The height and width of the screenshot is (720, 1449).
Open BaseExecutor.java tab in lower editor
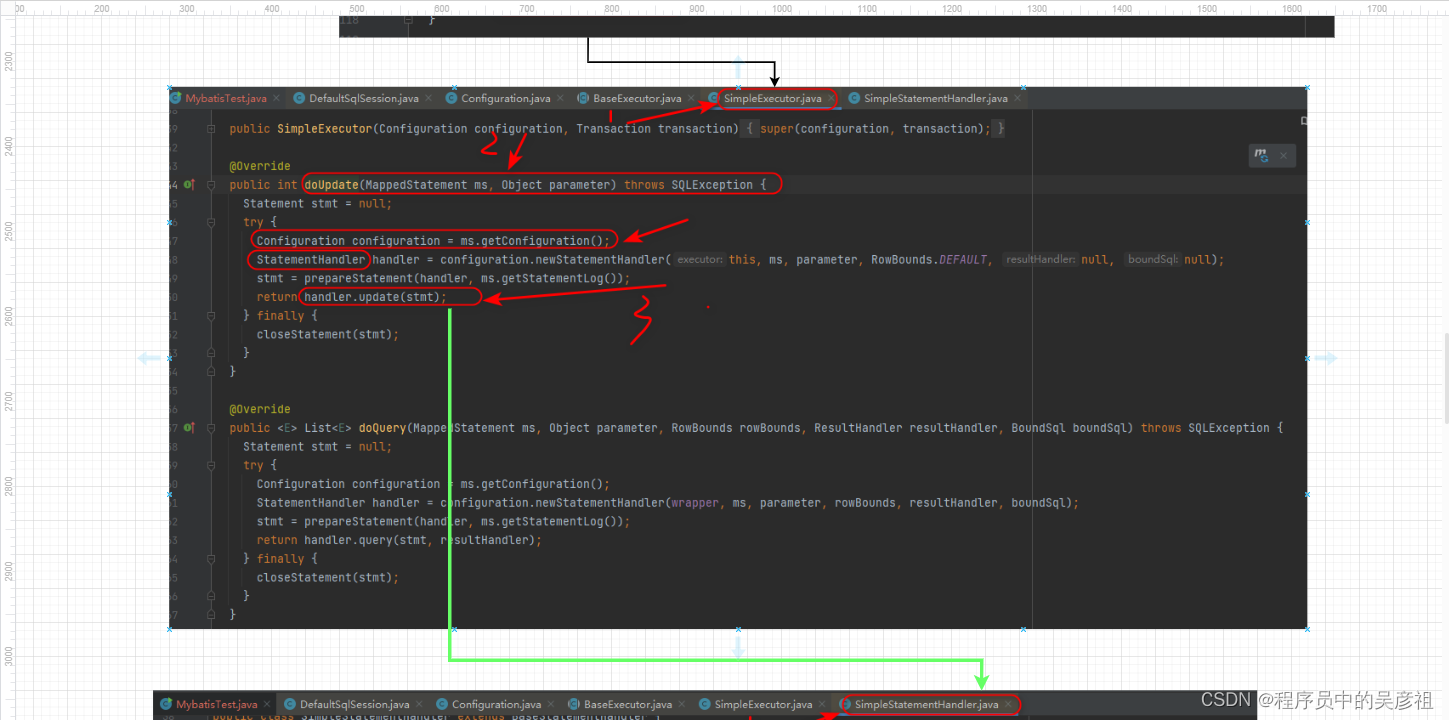628,704
